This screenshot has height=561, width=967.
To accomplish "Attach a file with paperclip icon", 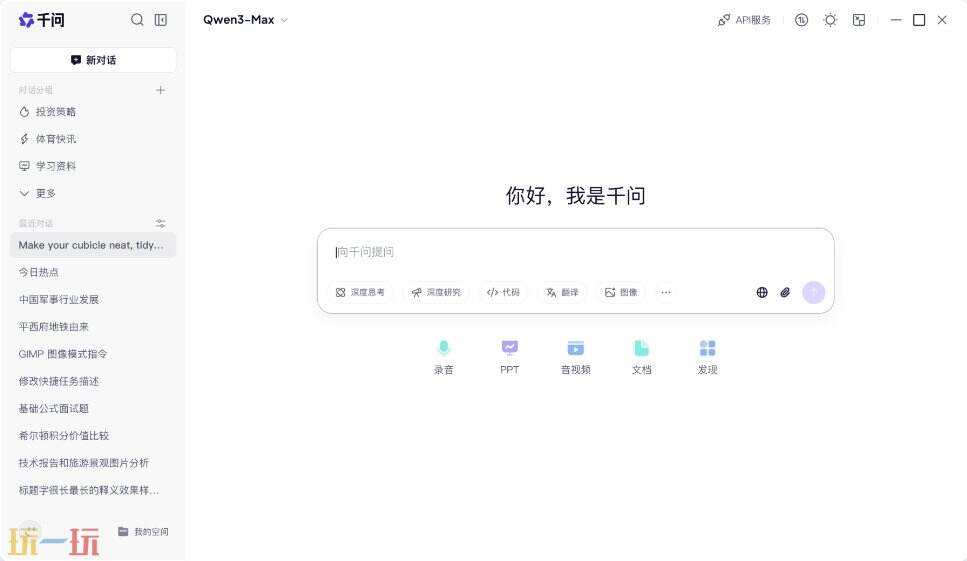I will (x=785, y=292).
